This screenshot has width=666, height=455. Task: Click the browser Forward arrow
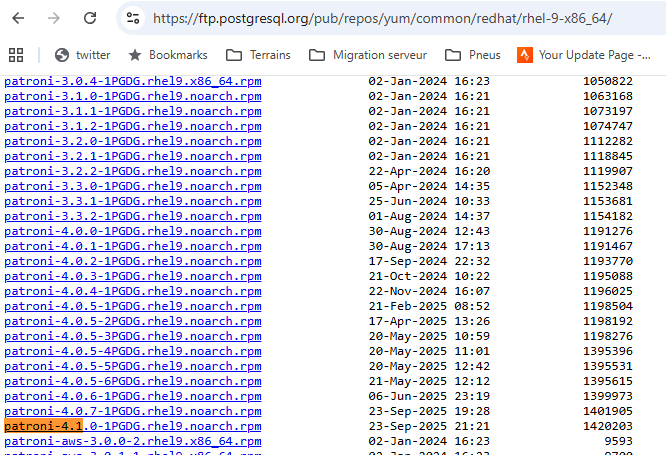point(54,18)
